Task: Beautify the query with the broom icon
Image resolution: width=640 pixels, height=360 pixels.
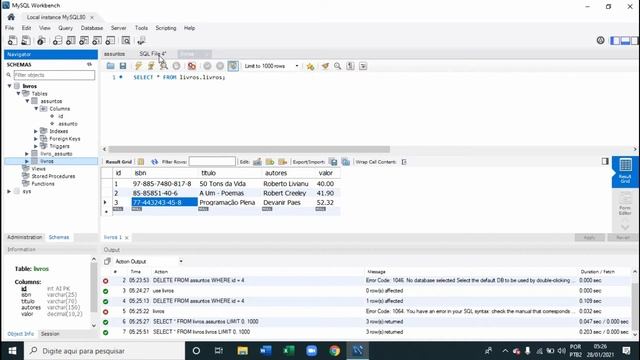Action: 325,66
